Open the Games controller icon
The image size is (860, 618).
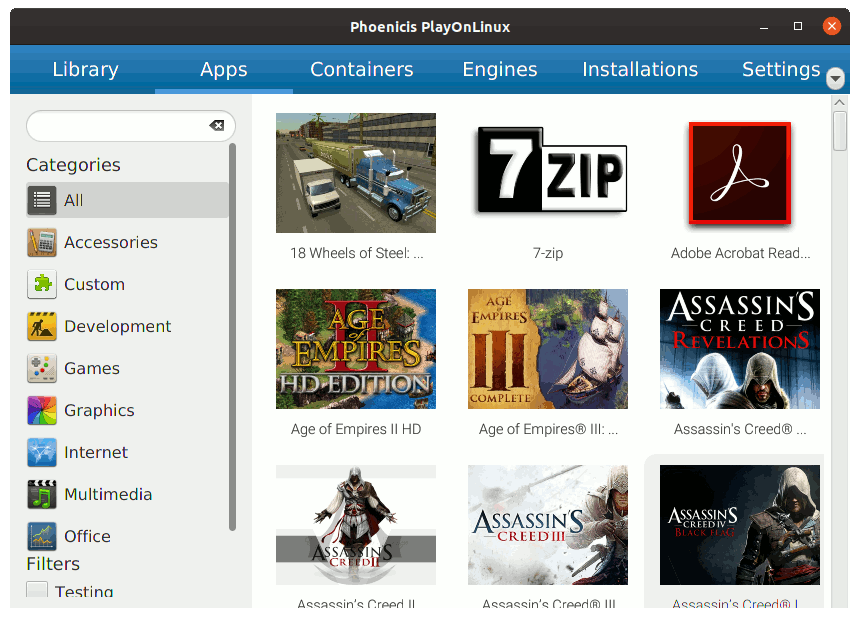point(42,368)
